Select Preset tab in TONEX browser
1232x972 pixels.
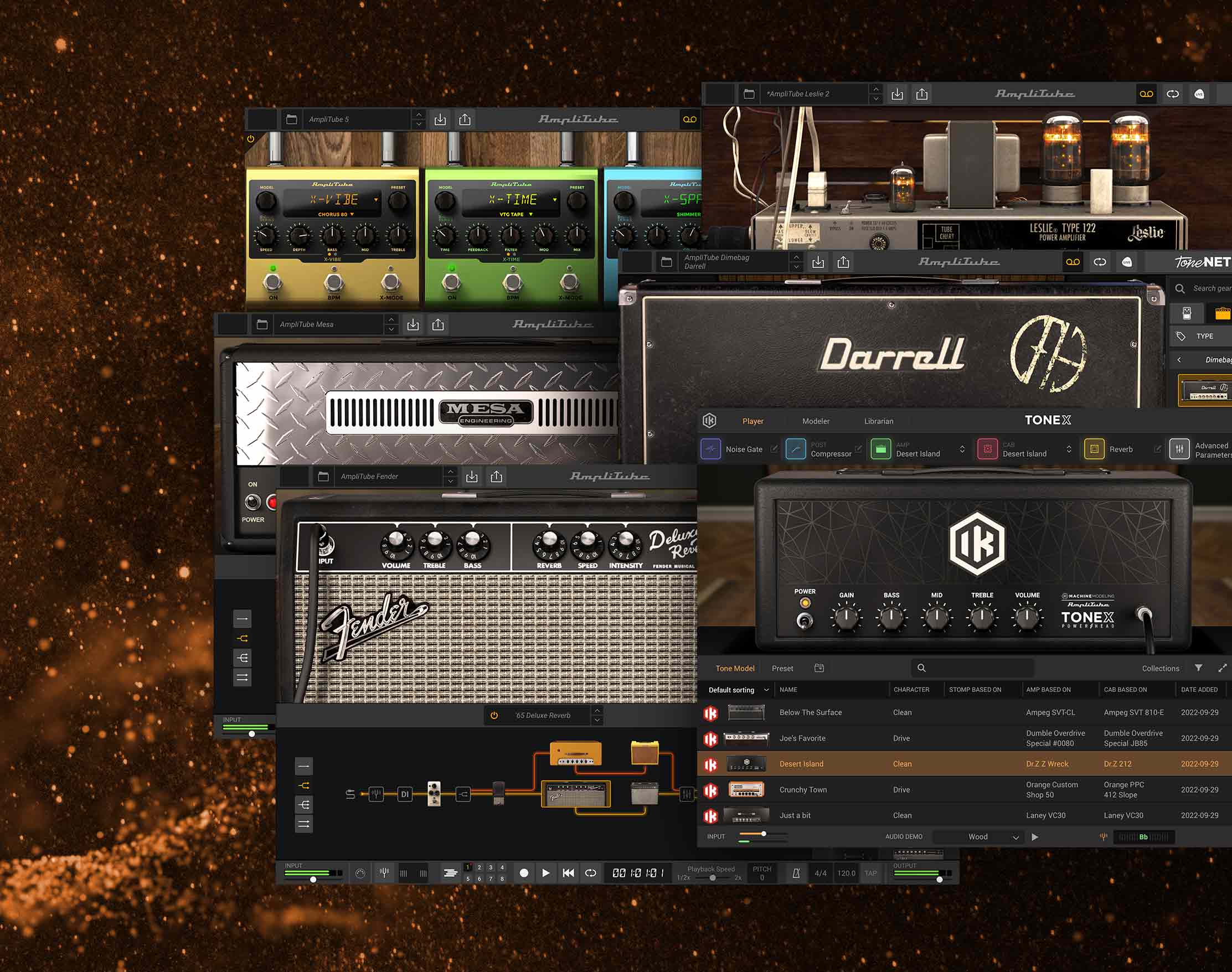(x=782, y=668)
